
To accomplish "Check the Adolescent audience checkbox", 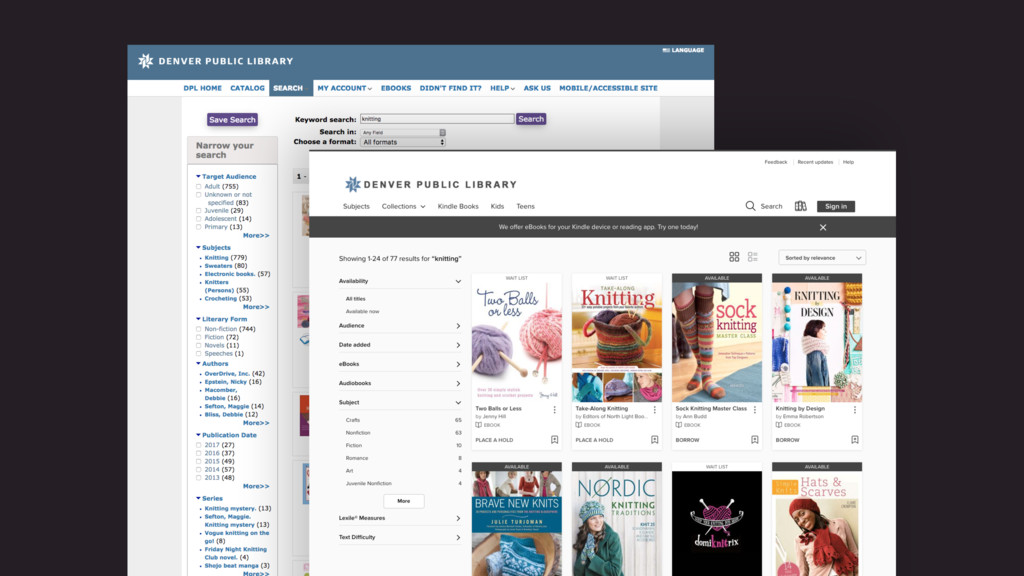I will [199, 219].
